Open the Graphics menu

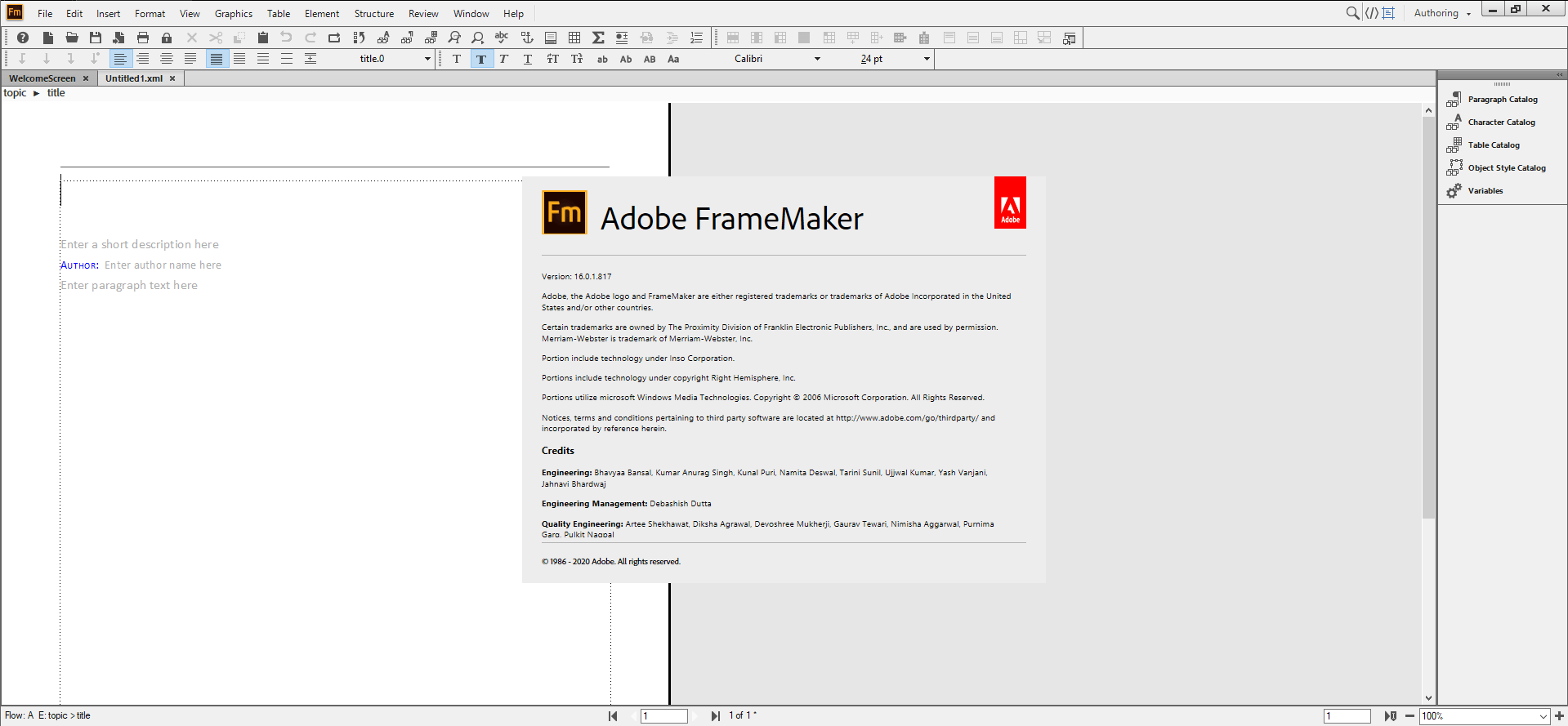click(234, 14)
